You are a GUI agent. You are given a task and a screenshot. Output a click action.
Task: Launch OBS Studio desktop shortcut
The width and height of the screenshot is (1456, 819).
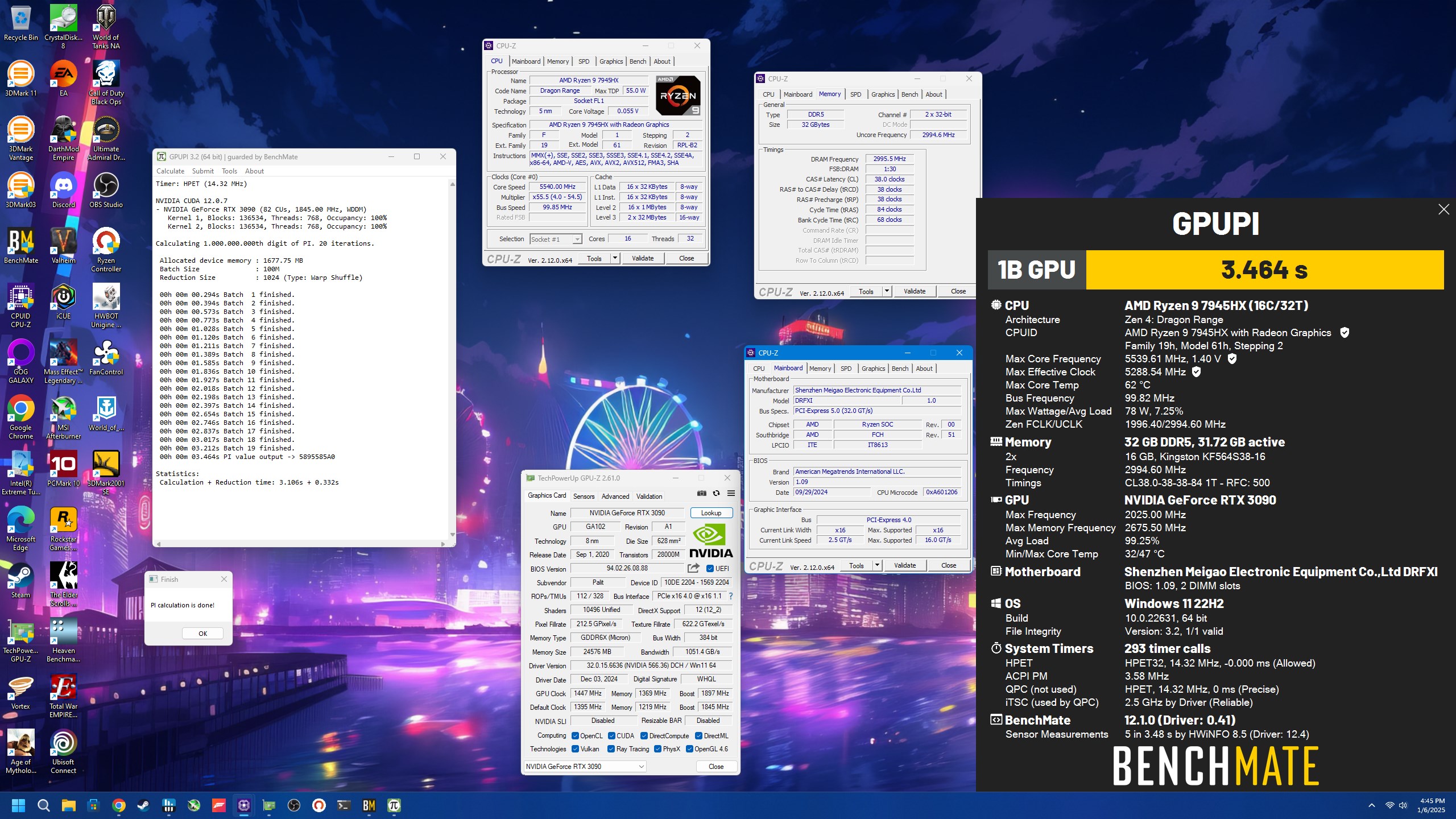(106, 191)
